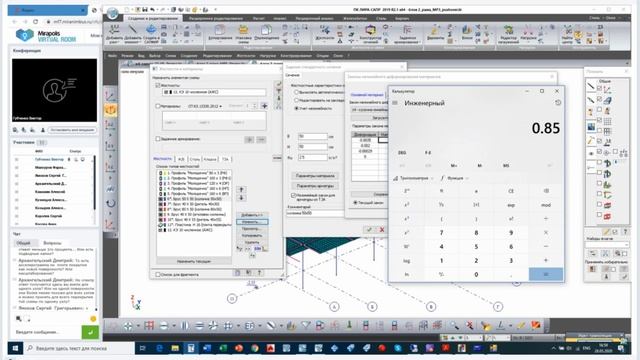Click the Упаковка схемы ribbon icon
The image size is (640, 360).
pyautogui.click(x=243, y=33)
